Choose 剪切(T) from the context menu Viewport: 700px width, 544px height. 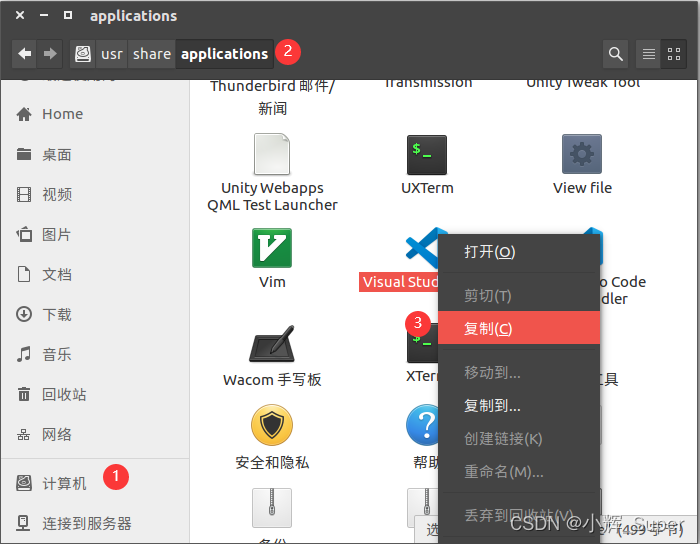pyautogui.click(x=519, y=295)
